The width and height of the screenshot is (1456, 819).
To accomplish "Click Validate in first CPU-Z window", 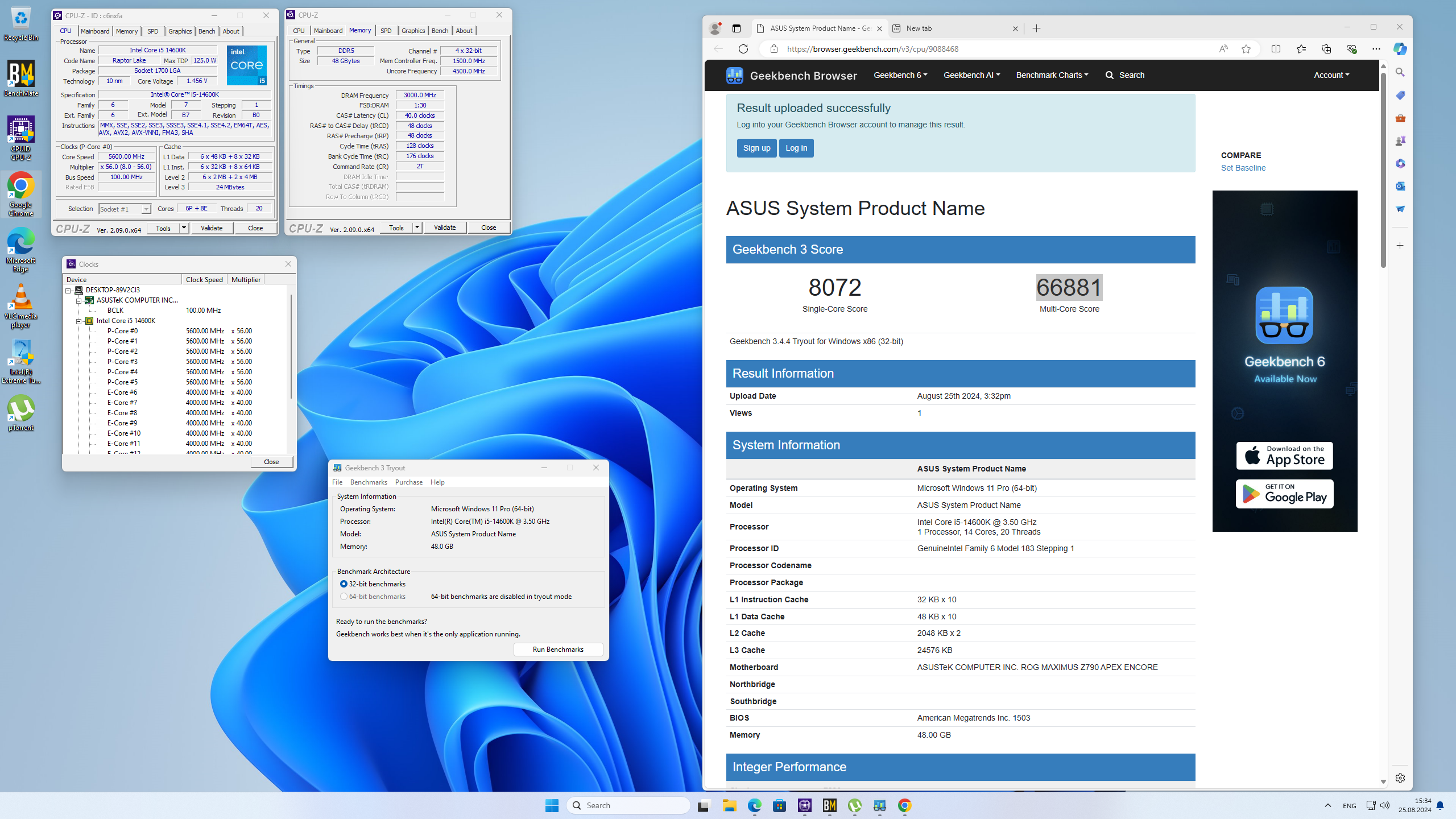I will pos(212,228).
